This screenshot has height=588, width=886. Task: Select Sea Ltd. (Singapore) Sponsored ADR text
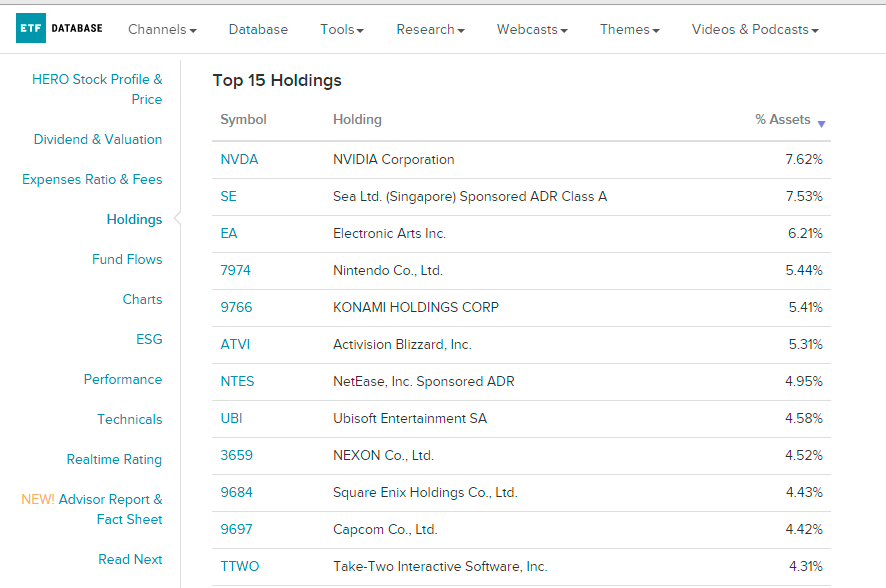pyautogui.click(x=470, y=197)
